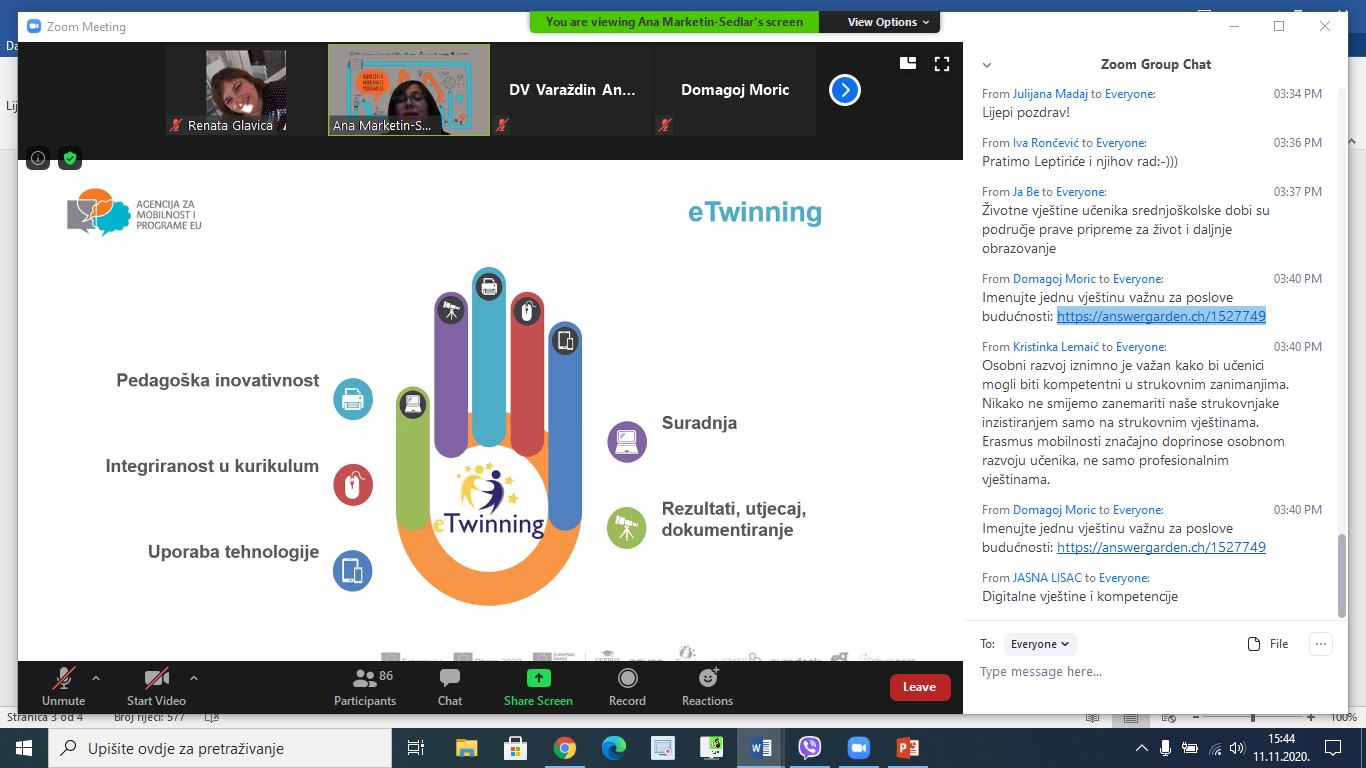The width and height of the screenshot is (1366, 768).
Task: Open Viber from the taskbar
Action: [x=809, y=748]
